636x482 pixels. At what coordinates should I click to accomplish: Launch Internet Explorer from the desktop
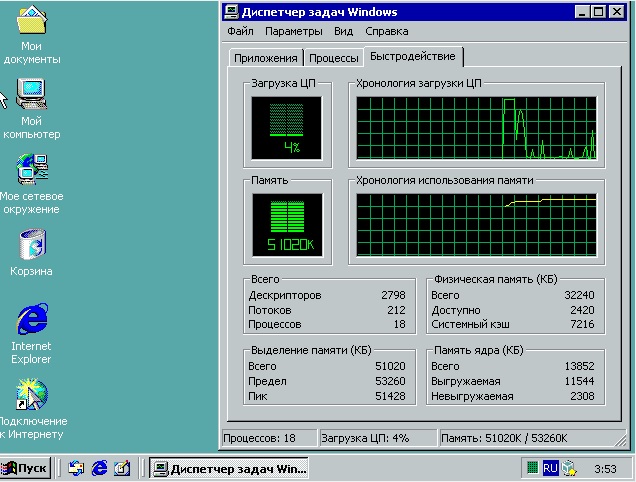(x=31, y=319)
